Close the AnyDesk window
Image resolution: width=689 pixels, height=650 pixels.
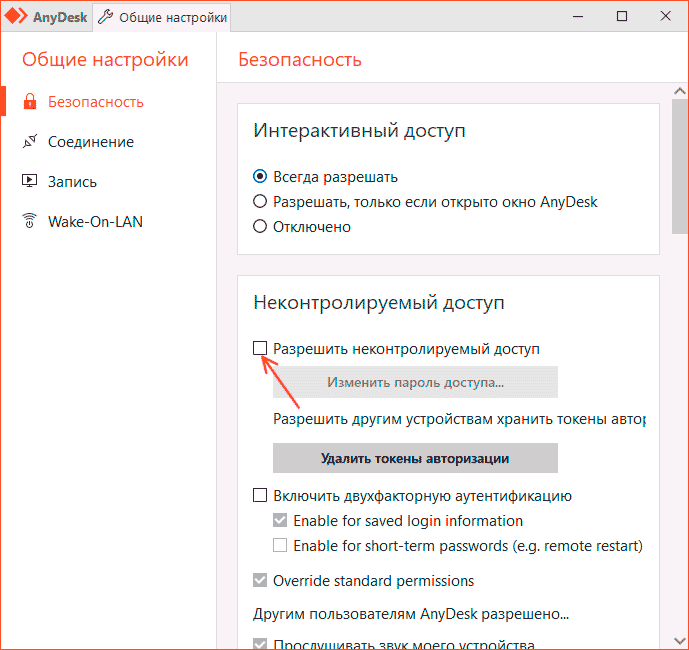click(x=665, y=17)
